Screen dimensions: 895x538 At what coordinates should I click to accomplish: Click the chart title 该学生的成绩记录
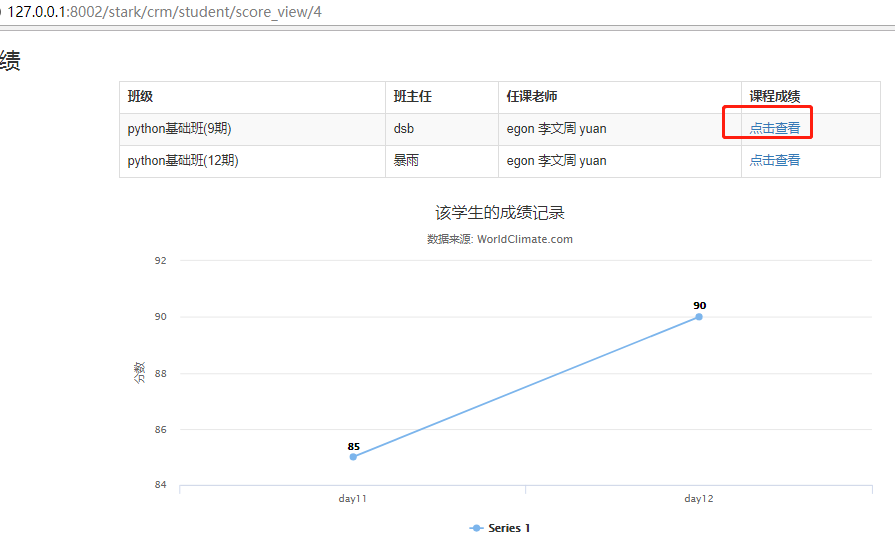(500, 213)
